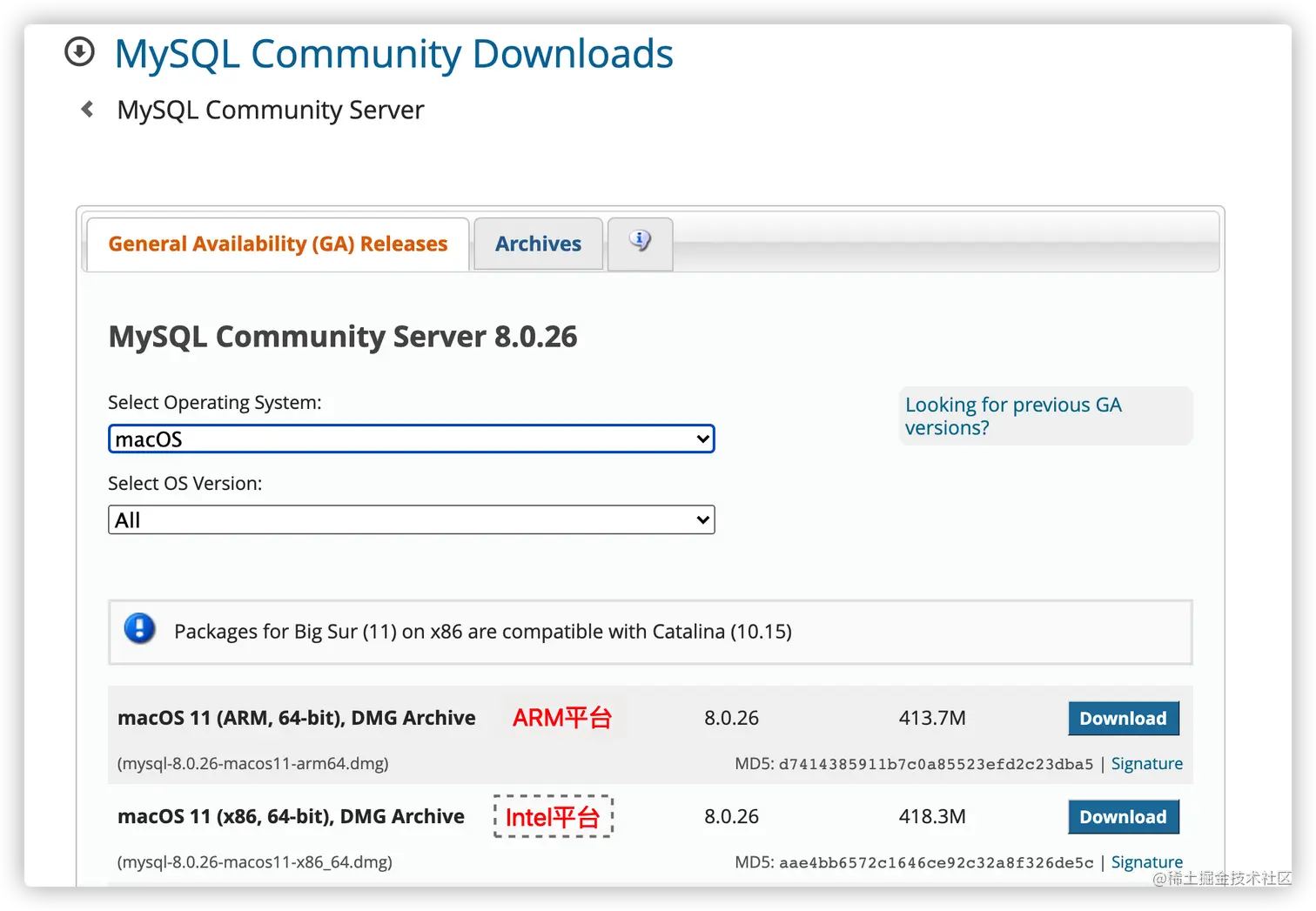Click the Select OS Version label
The image size is (1316, 911).
coord(185,483)
